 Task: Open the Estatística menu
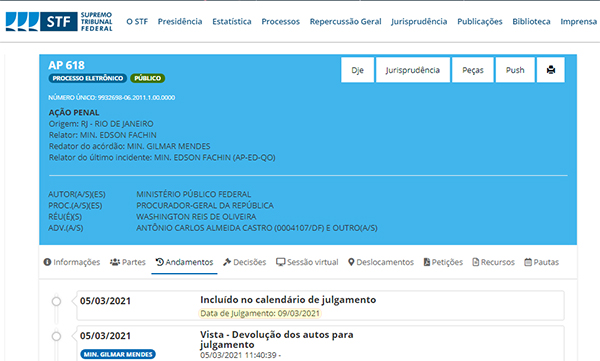(x=232, y=21)
